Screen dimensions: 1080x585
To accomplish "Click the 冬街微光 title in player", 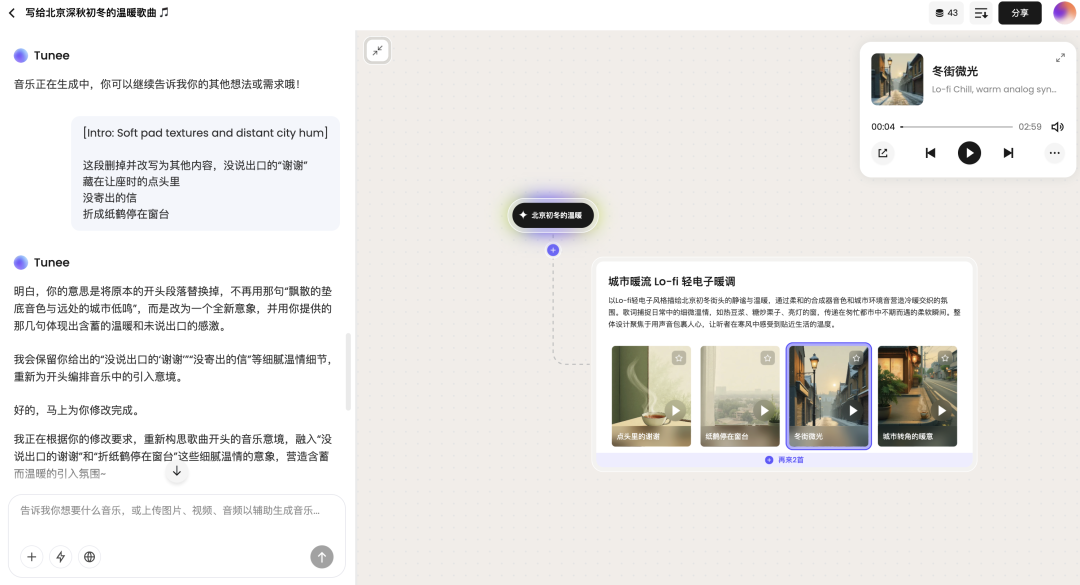I will (955, 71).
